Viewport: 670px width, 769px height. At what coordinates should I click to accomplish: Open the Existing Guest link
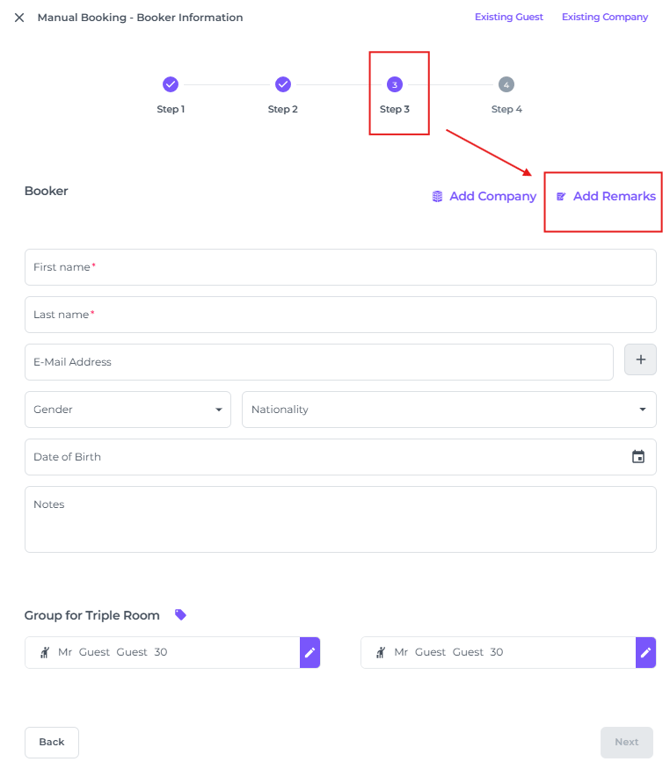point(509,17)
